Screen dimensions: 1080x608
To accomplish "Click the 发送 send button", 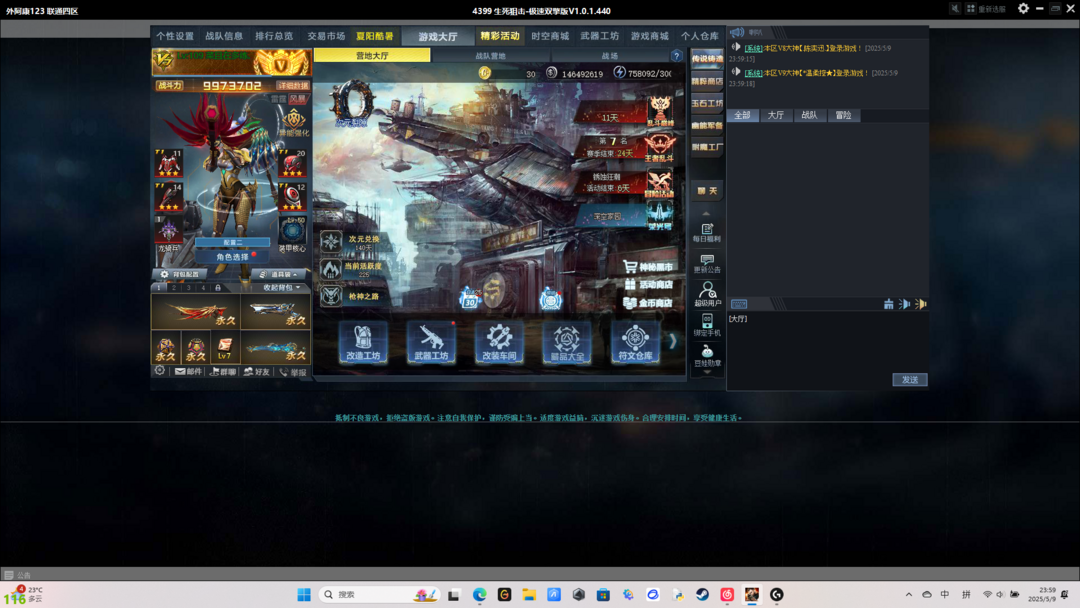I will pyautogui.click(x=910, y=379).
